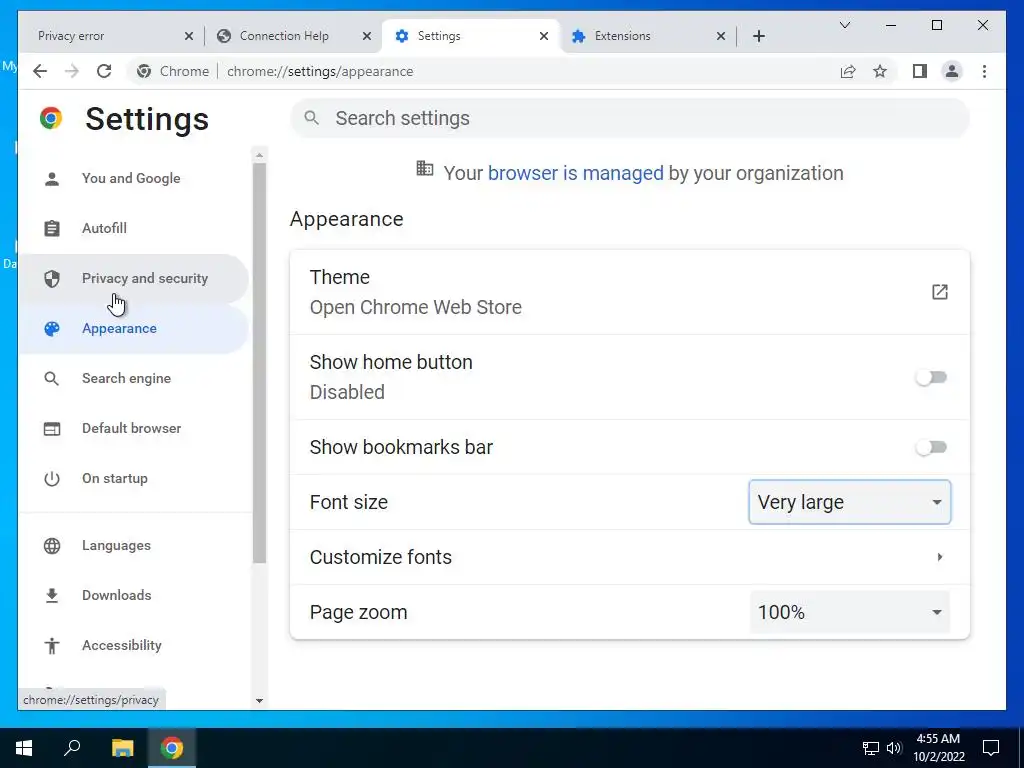Open the Page zoom dropdown
Screen dimensions: 1024x768
849,612
